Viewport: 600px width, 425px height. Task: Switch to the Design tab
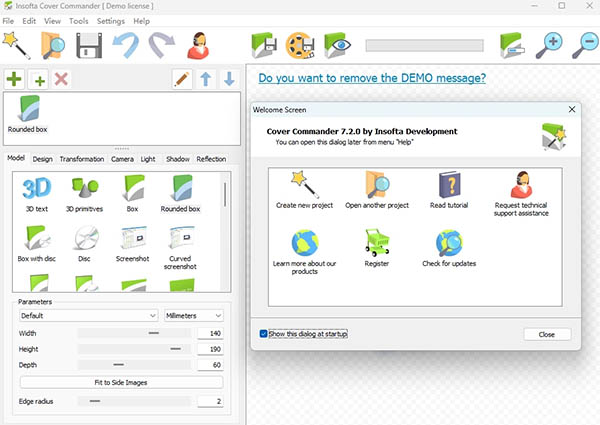click(42, 159)
